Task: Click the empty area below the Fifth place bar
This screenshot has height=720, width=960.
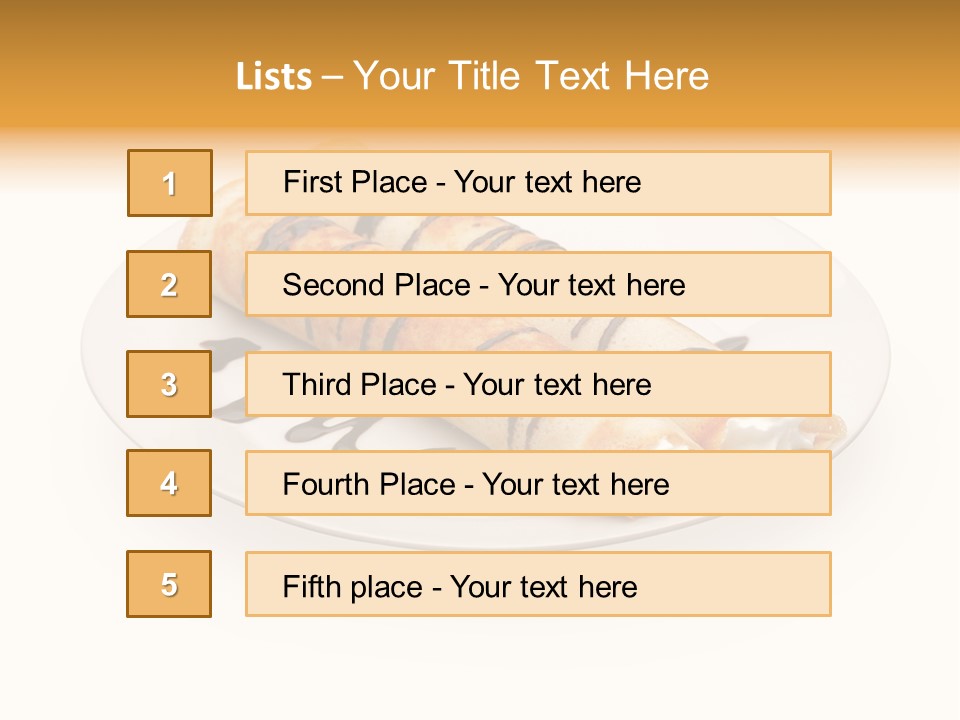Action: click(x=480, y=665)
